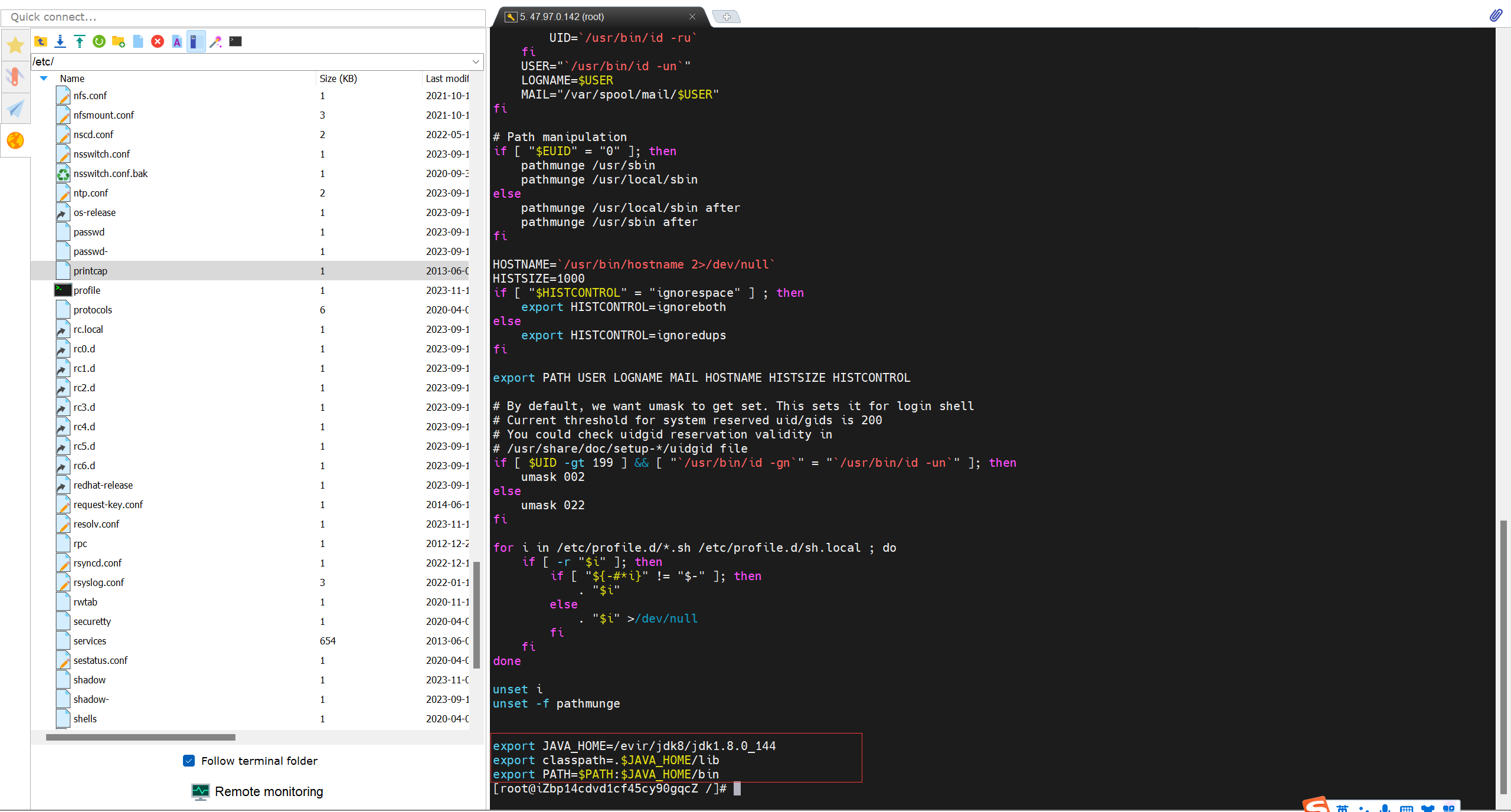Click the upload file arrow icon
This screenshot has height=812, width=1511.
tap(80, 41)
